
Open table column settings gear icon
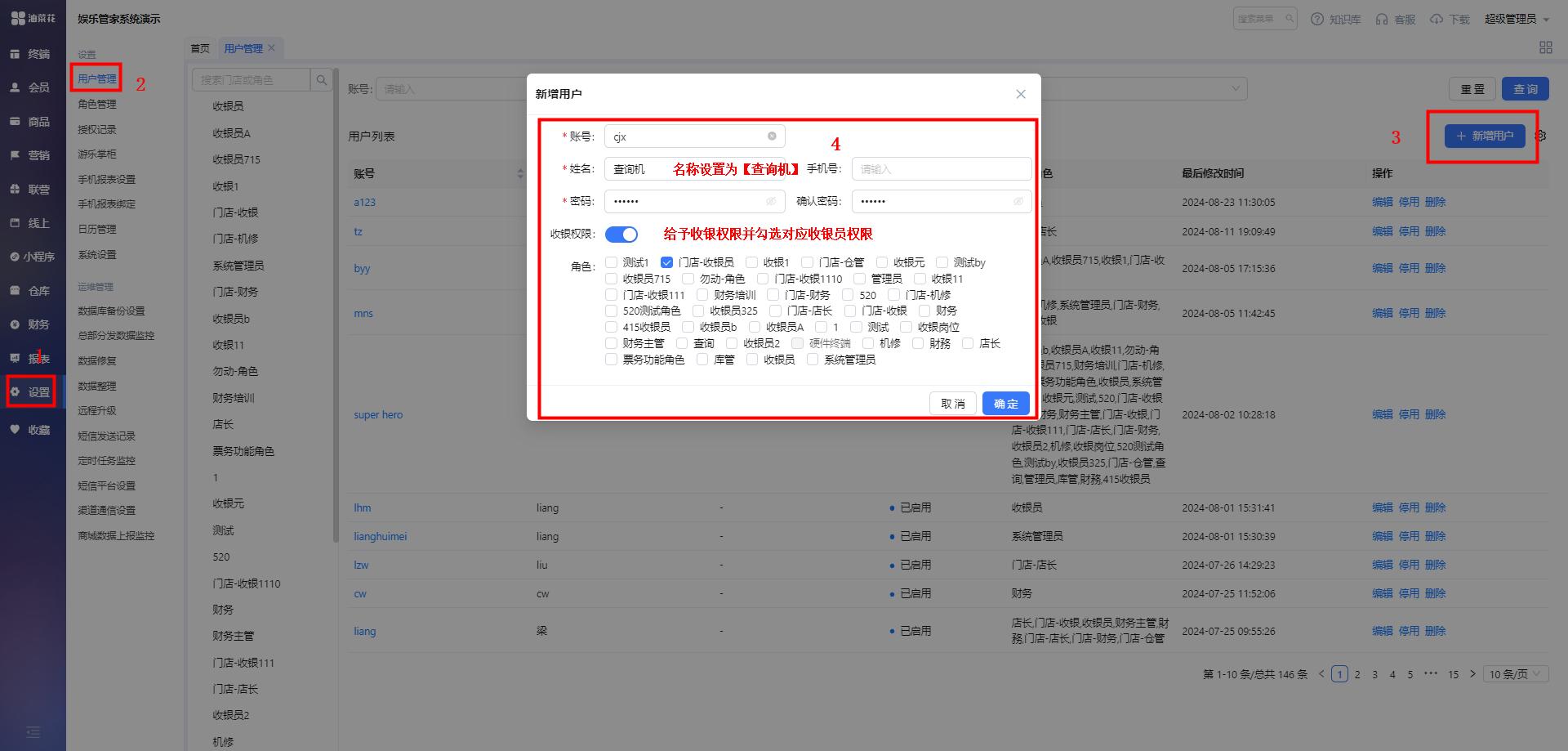coord(1540,136)
